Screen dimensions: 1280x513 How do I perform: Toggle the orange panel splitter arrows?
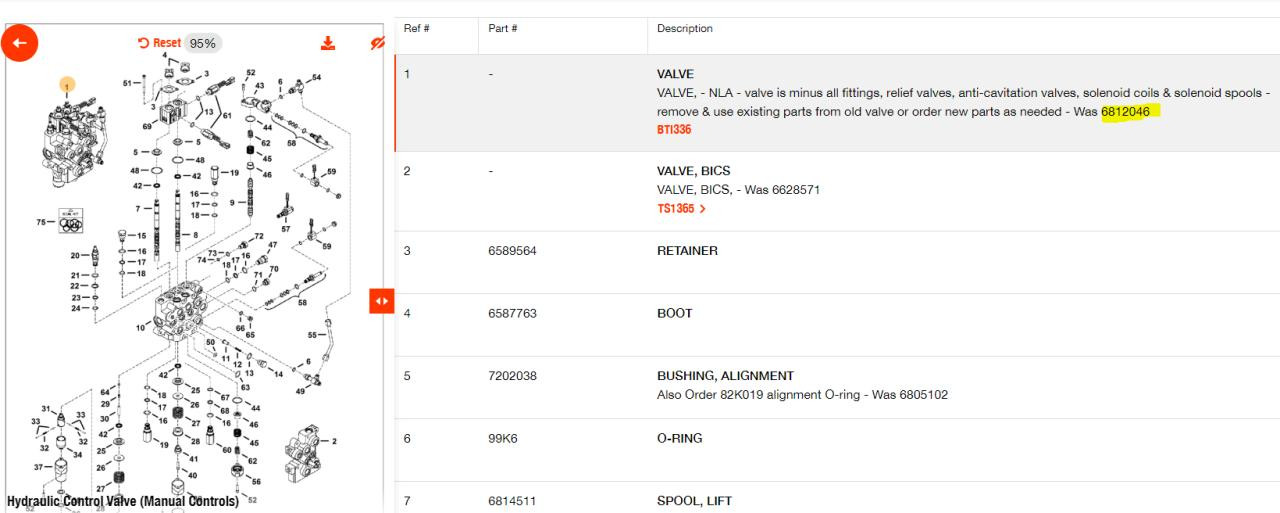click(x=382, y=300)
